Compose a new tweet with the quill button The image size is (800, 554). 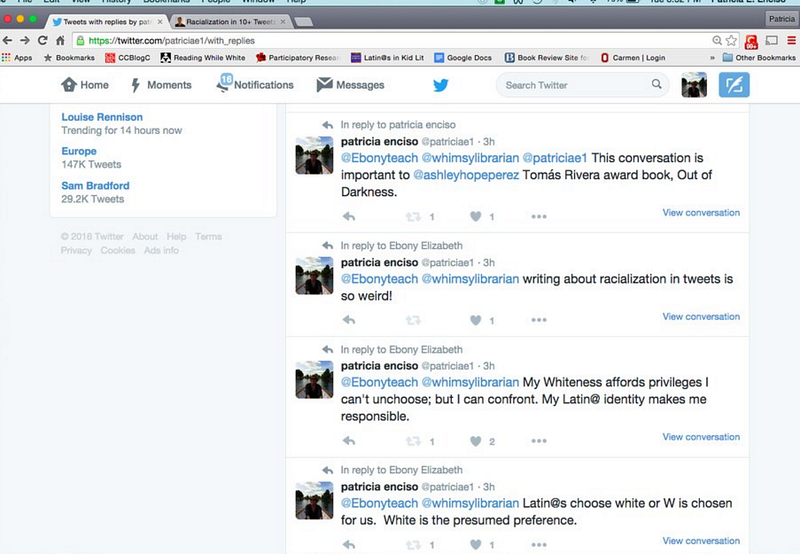734,85
